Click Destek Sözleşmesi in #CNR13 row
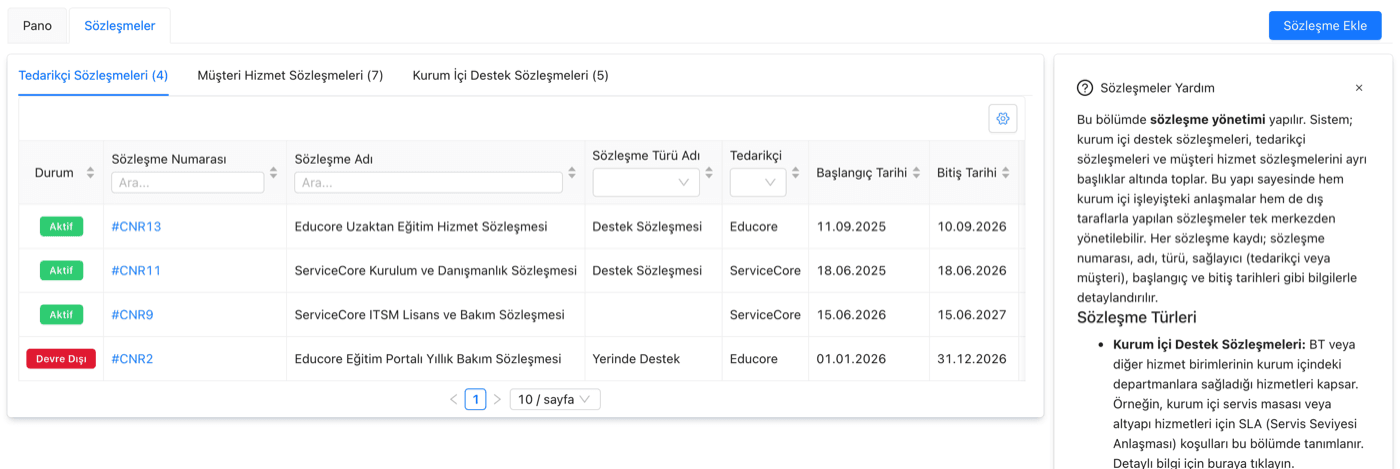Image resolution: width=1400 pixels, height=469 pixels. tap(647, 227)
